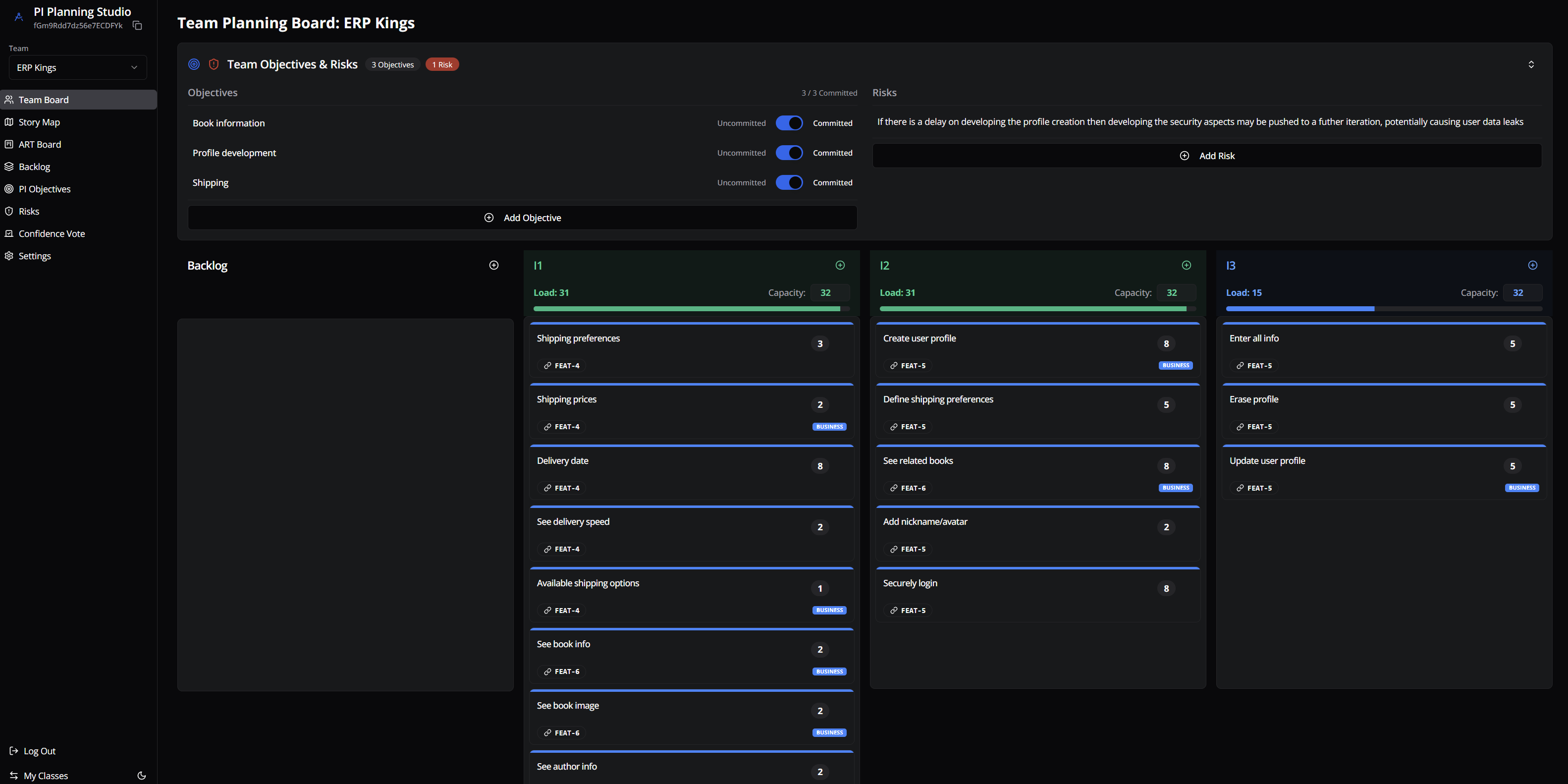Click Load: 15 text in I3
Image resolution: width=1568 pixels, height=784 pixels.
pos(1244,293)
